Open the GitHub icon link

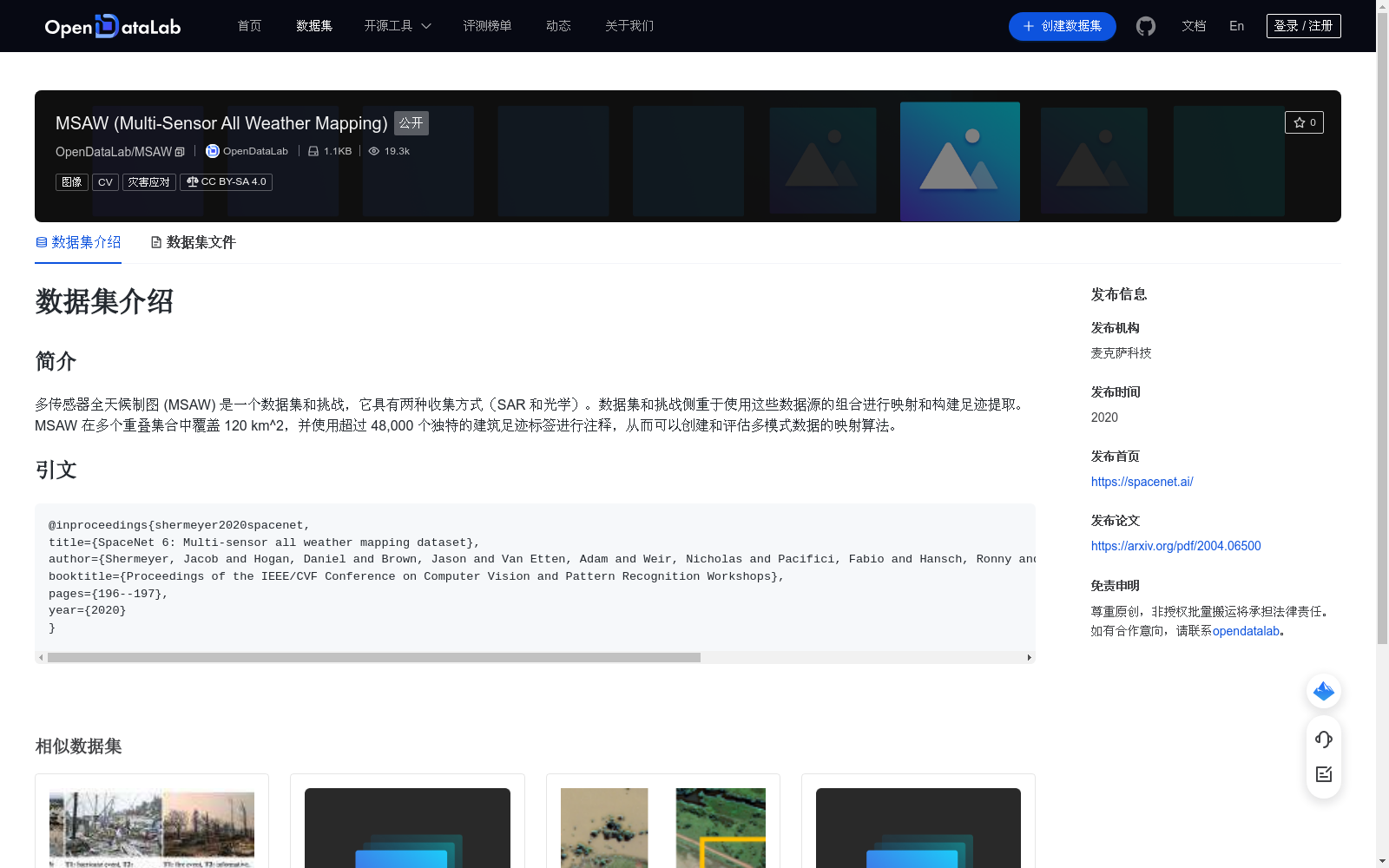pyautogui.click(x=1146, y=26)
